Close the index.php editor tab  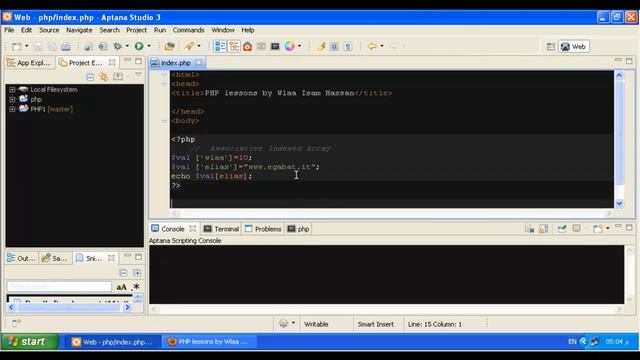[x=199, y=62]
